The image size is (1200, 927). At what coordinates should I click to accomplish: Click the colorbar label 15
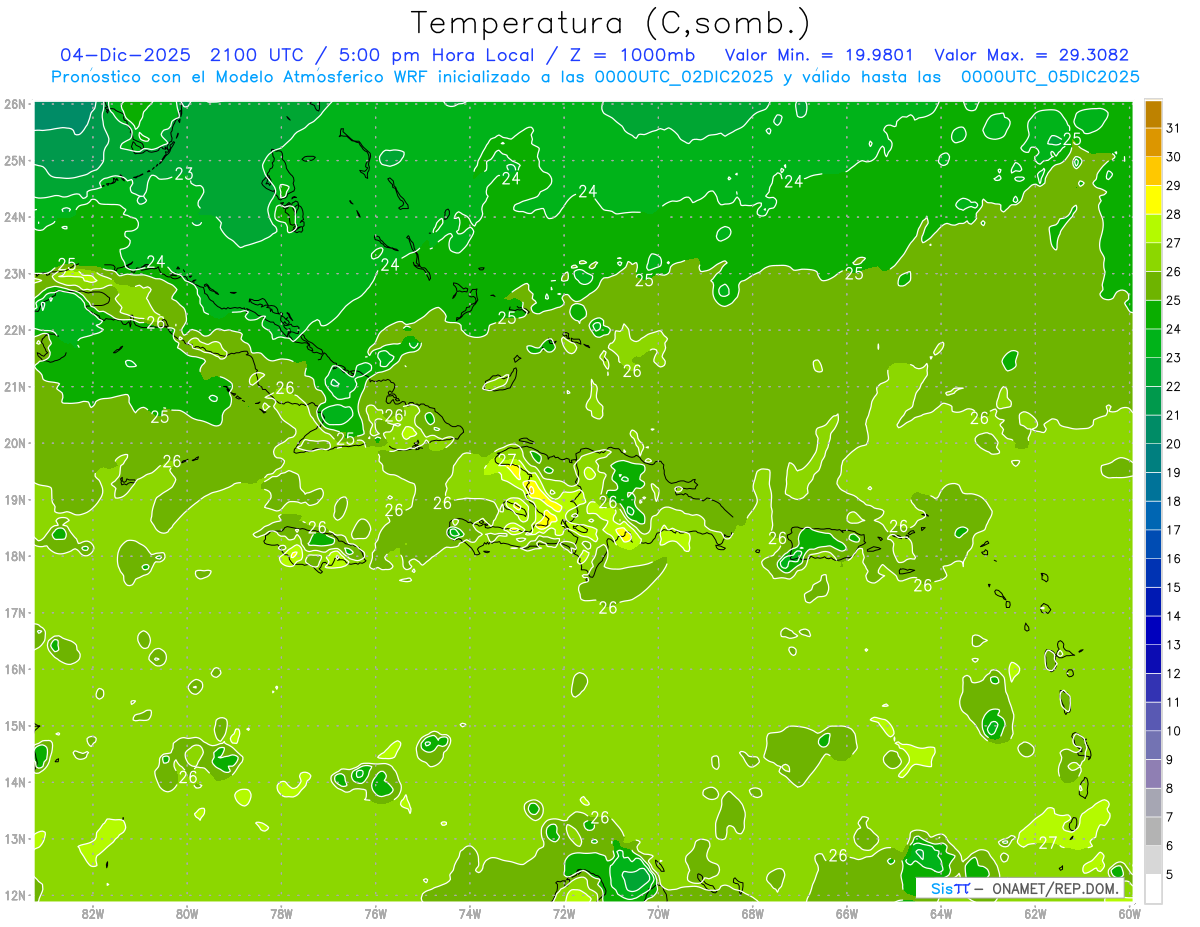(1173, 587)
